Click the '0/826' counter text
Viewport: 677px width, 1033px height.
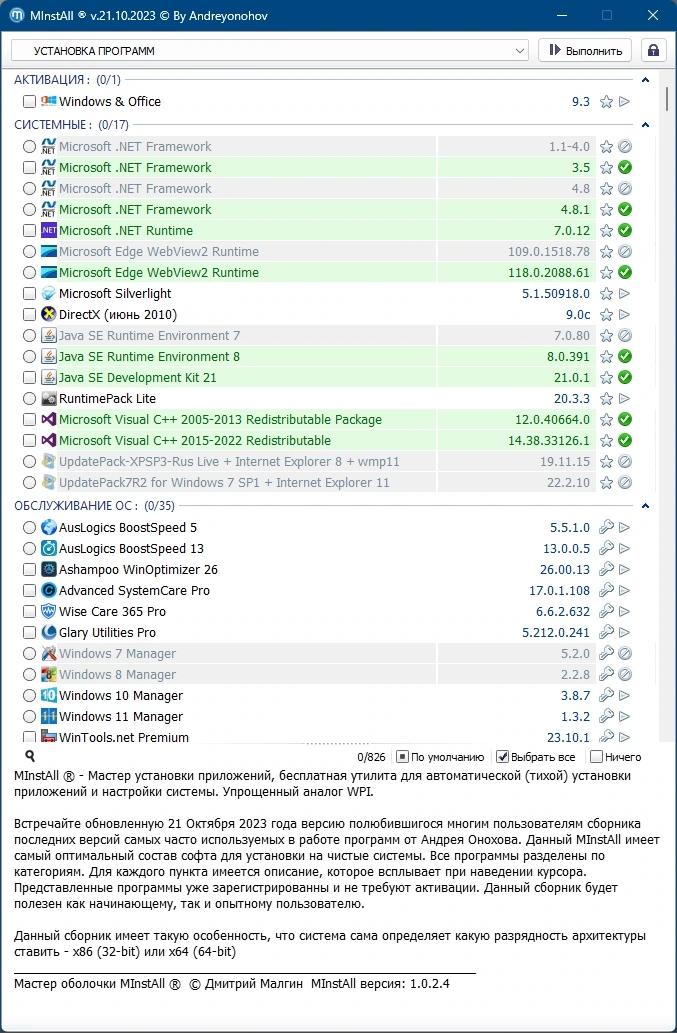coord(371,757)
